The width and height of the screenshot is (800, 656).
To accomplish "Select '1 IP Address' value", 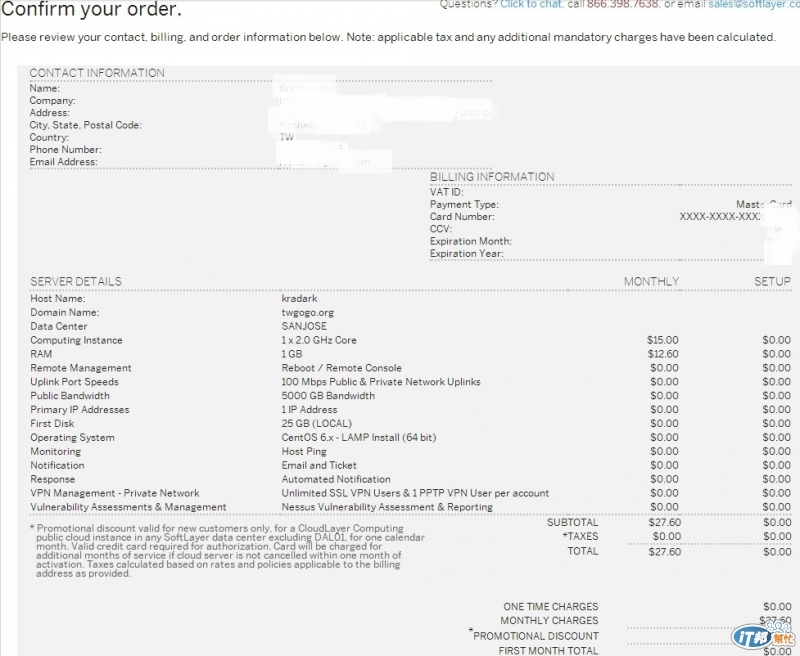I will (309, 409).
